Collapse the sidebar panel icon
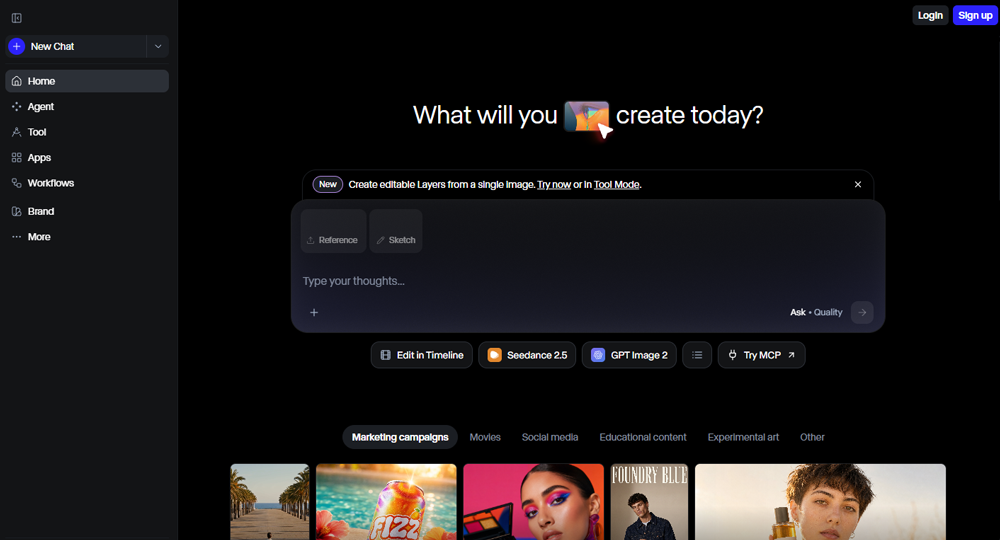The image size is (1000, 540). [x=17, y=18]
